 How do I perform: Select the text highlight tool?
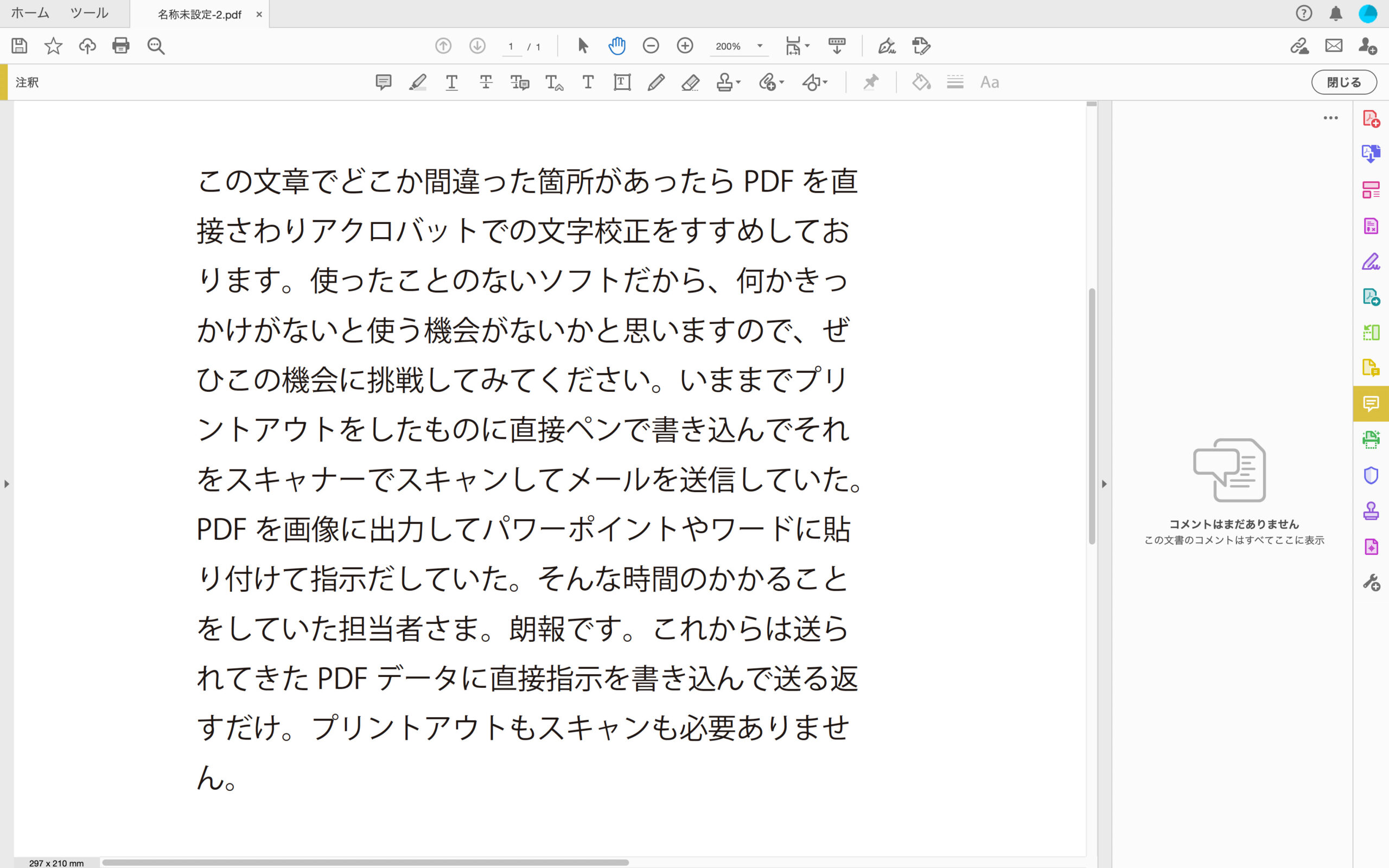click(418, 82)
